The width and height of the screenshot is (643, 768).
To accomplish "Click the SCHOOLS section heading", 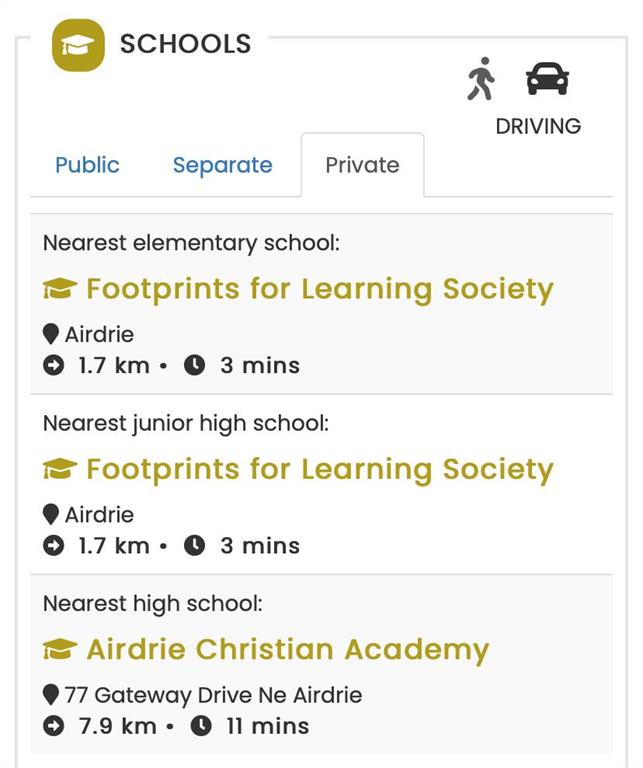I will coord(185,44).
